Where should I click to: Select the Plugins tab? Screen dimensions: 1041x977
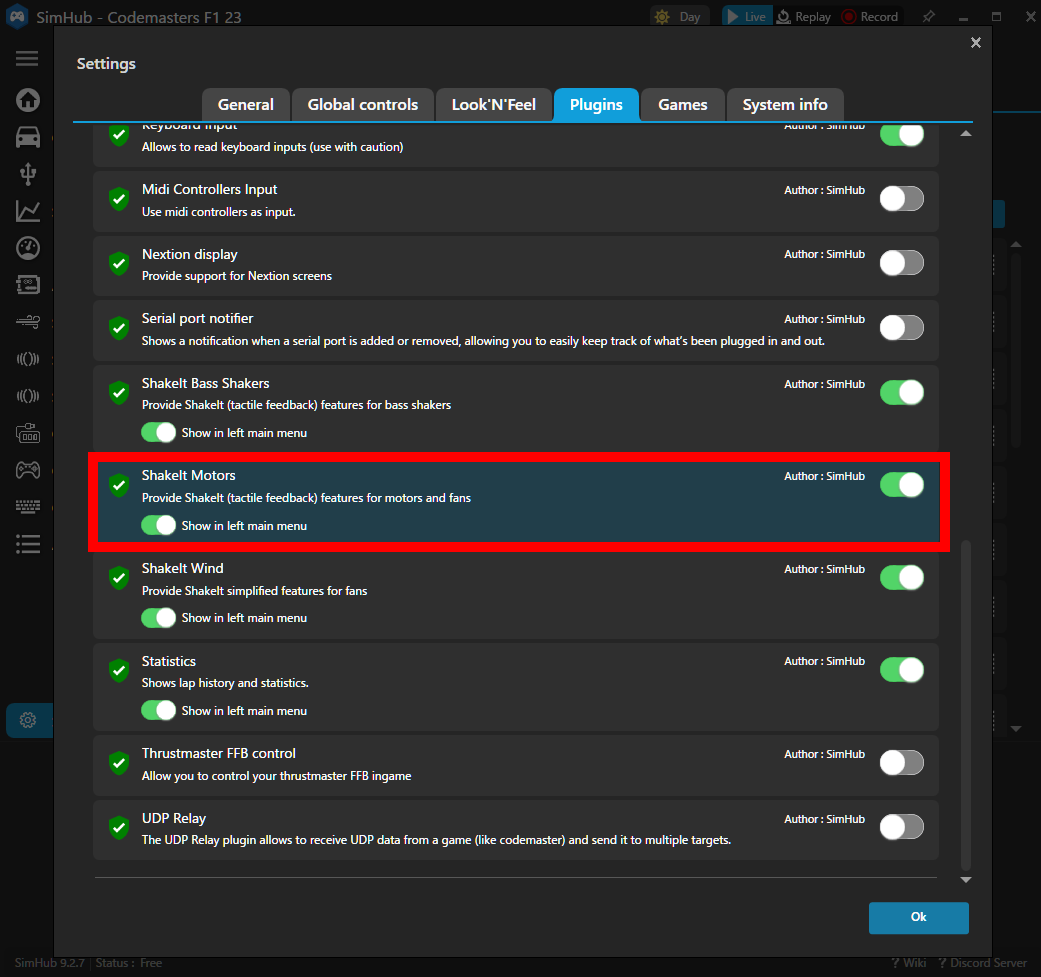pyautogui.click(x=596, y=105)
